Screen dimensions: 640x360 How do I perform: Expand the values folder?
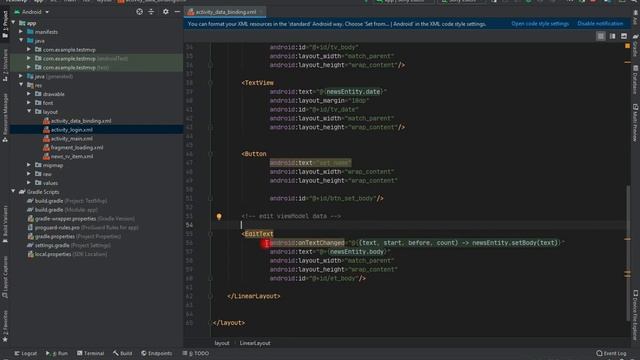point(29,183)
